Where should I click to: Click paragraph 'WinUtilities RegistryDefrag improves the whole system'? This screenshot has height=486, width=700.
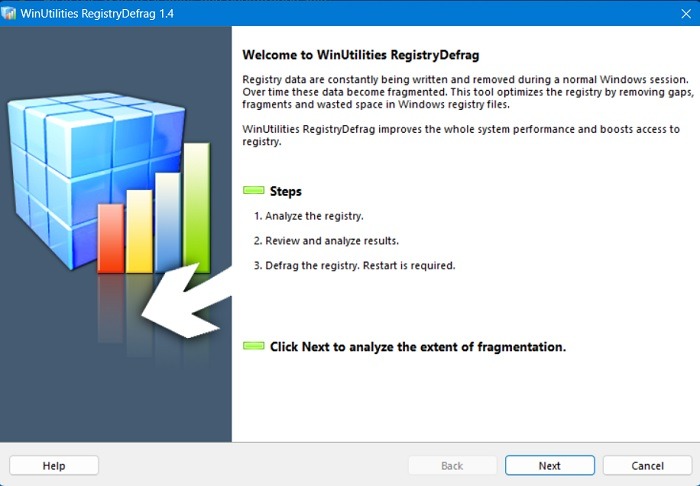coord(461,135)
